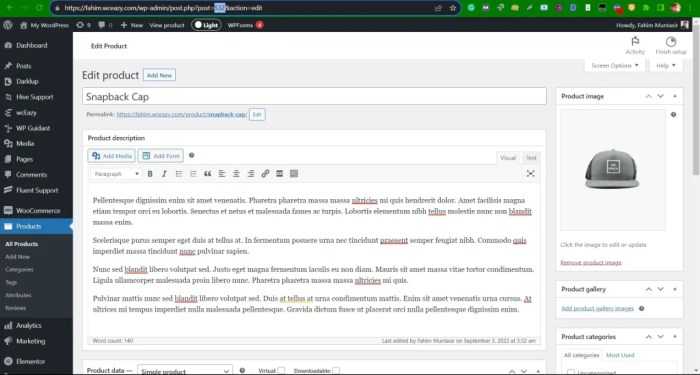Click the browser page vertical scrollbar
This screenshot has width=700, height=375.
click(x=696, y=103)
